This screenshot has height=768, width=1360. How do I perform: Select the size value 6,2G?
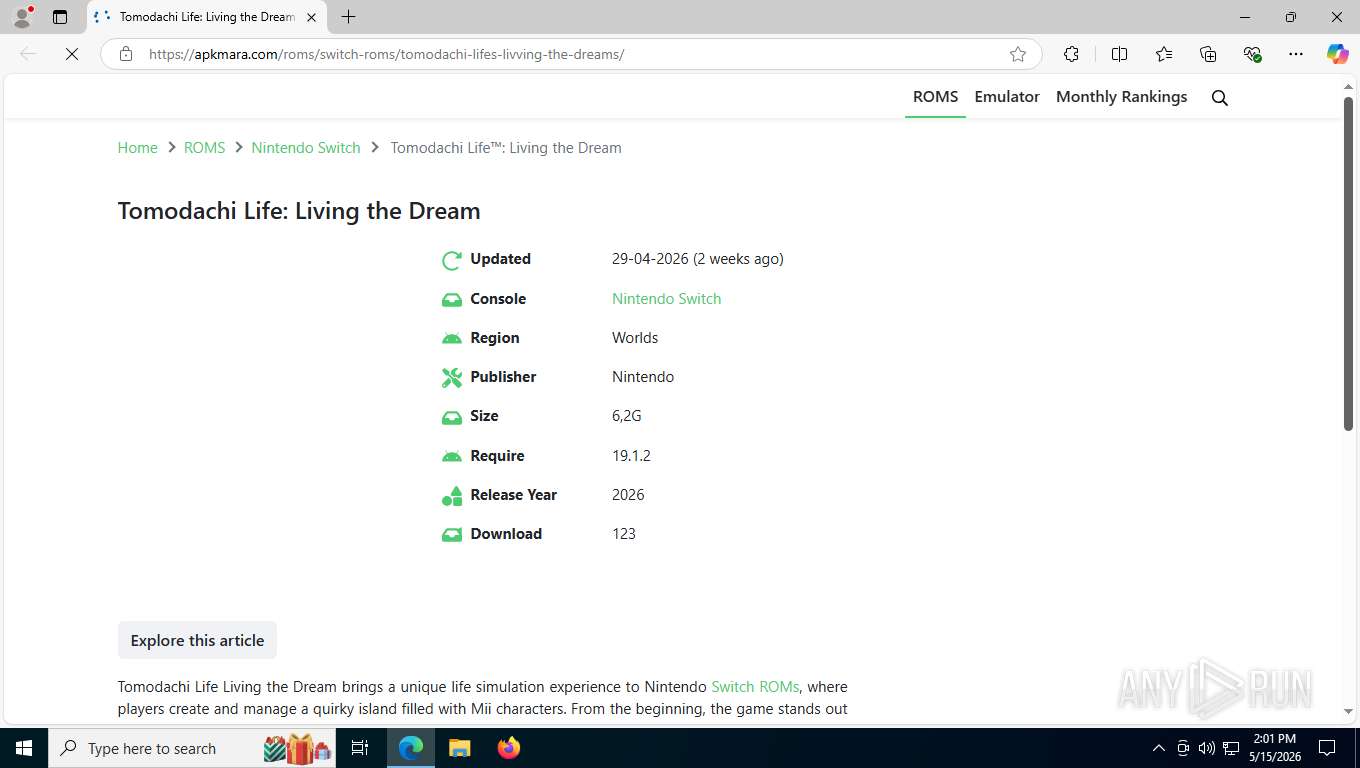[626, 416]
